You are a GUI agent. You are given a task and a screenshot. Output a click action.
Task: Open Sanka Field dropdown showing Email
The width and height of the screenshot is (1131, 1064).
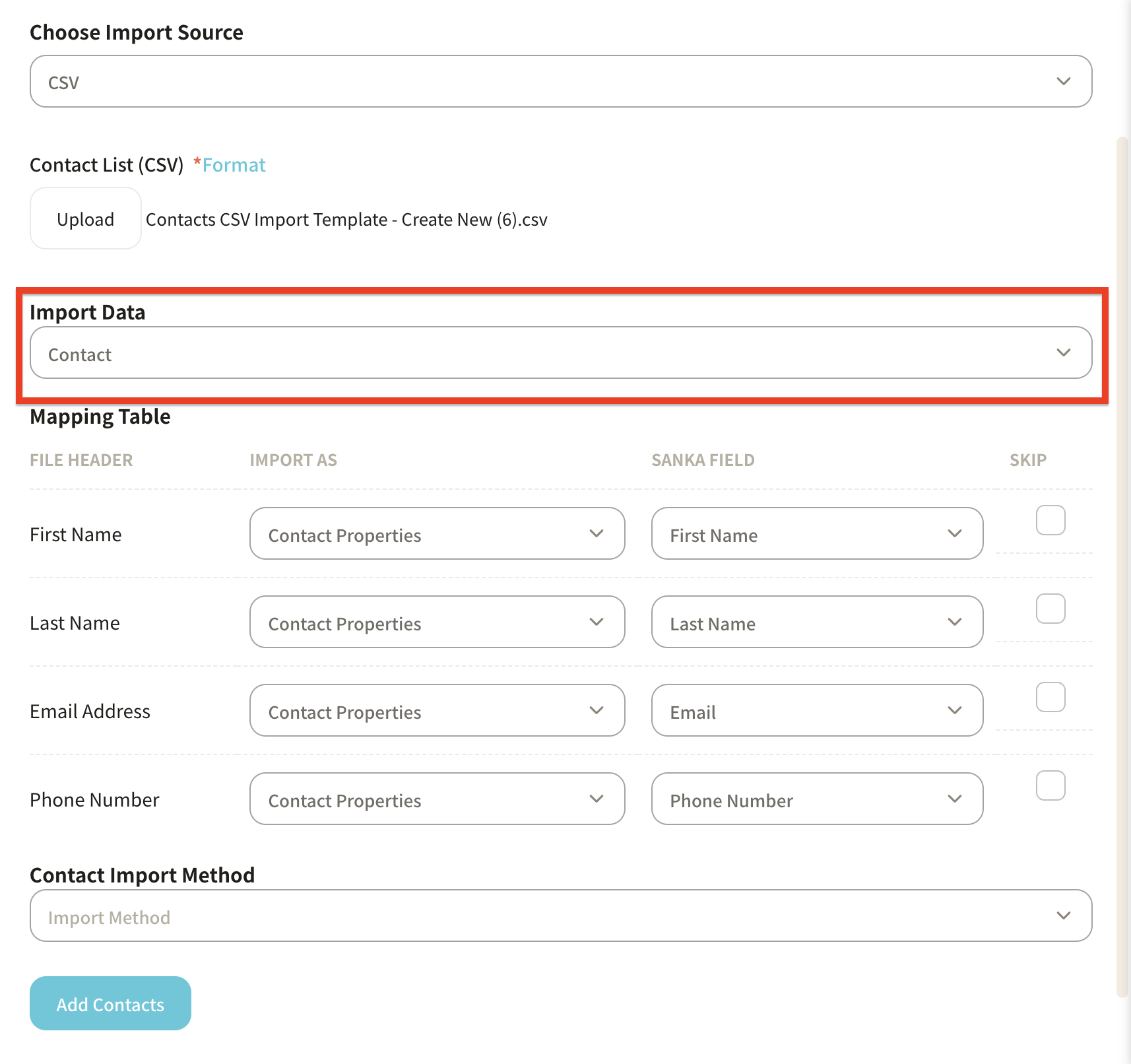tap(816, 711)
